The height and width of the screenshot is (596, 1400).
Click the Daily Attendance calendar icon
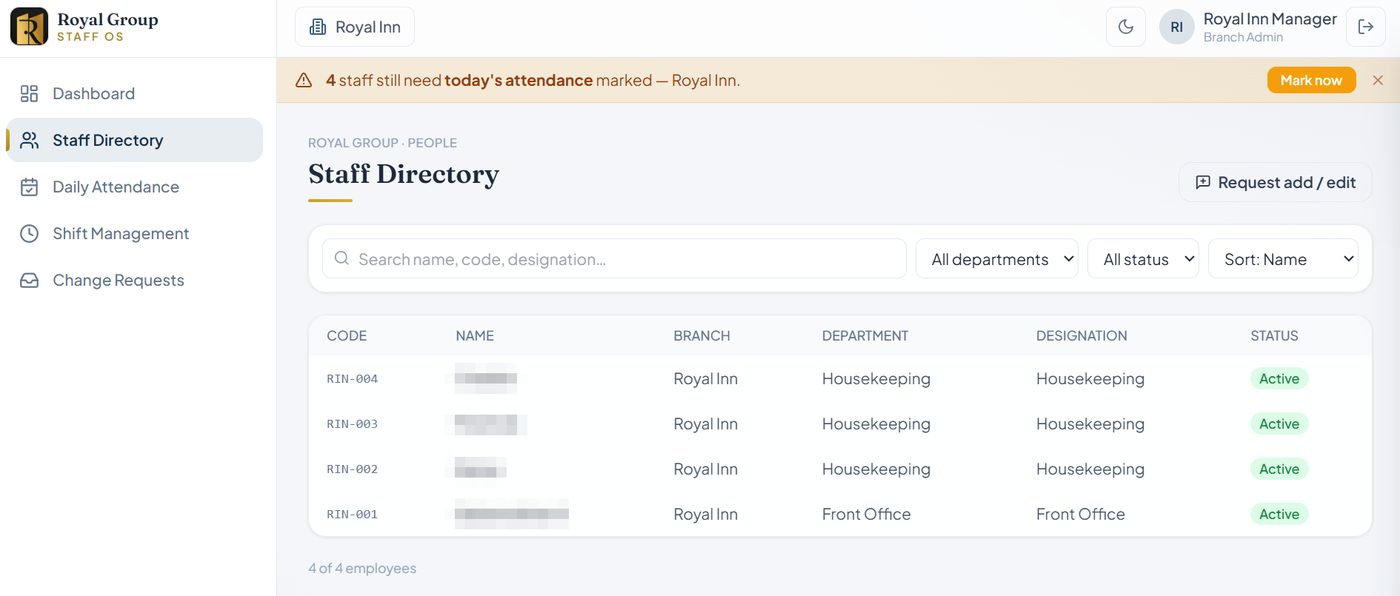pos(30,187)
